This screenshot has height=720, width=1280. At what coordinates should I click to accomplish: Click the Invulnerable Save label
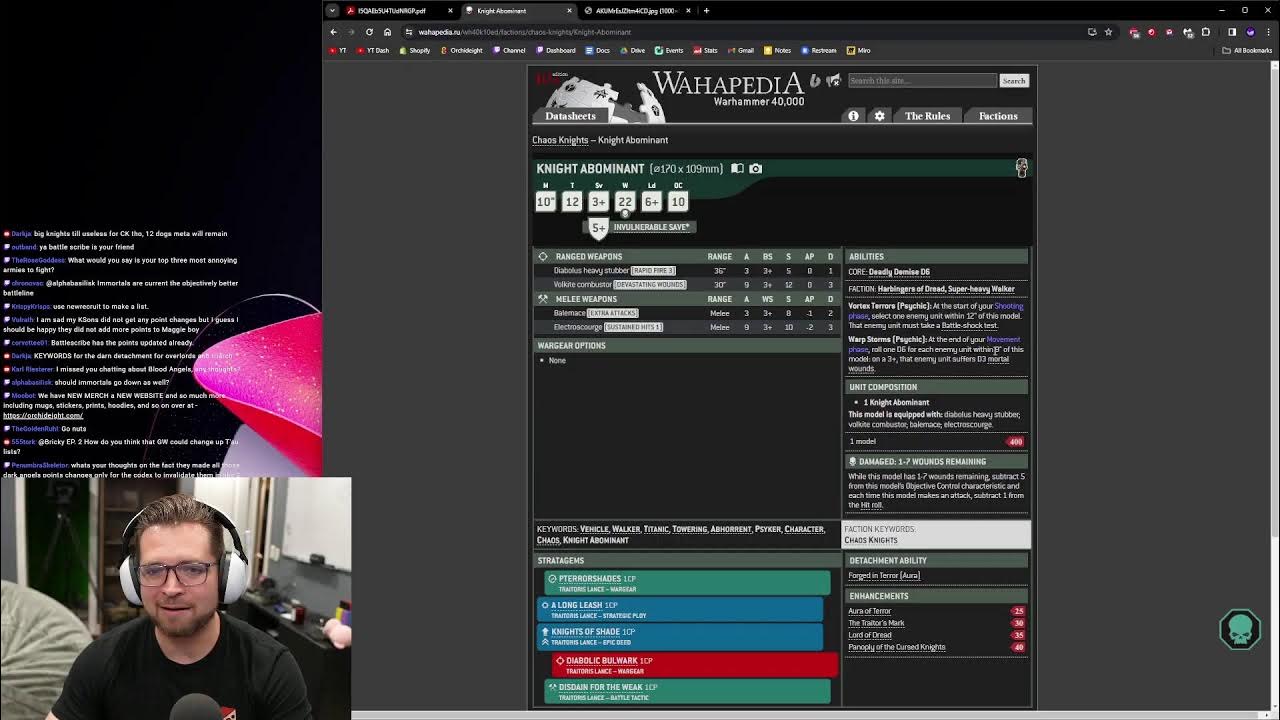pyautogui.click(x=652, y=227)
